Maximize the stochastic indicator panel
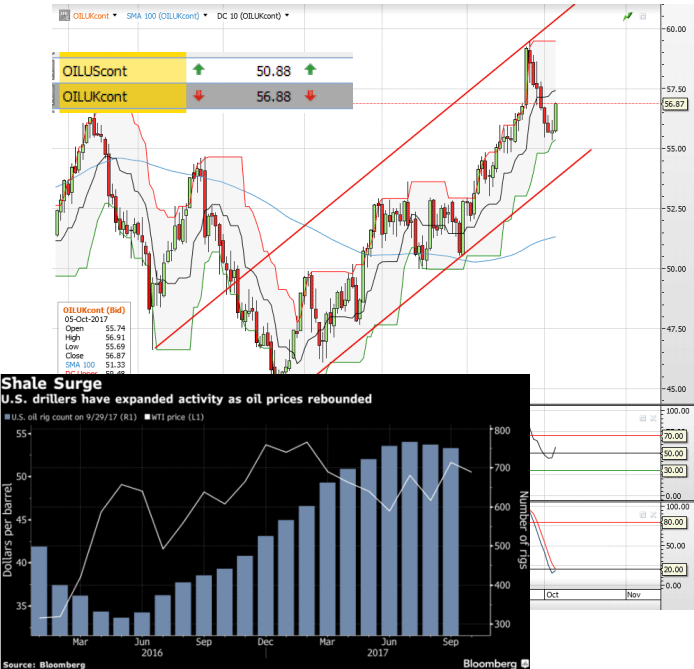This screenshot has width=694, height=669. [643, 515]
